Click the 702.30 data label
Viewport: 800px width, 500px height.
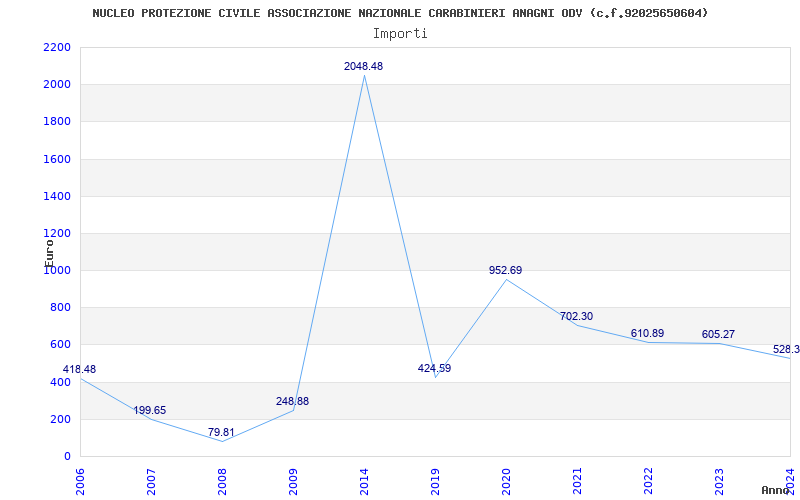576,316
